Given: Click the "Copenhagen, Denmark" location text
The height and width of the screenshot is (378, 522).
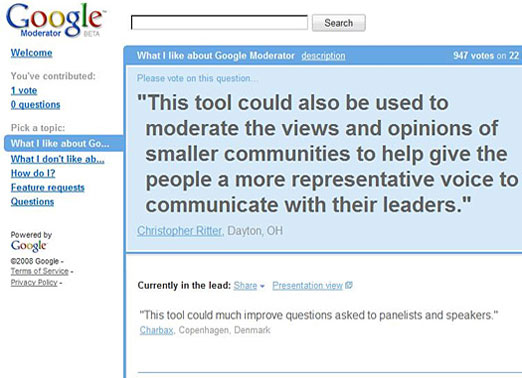Looking at the screenshot, I should click(x=224, y=330).
